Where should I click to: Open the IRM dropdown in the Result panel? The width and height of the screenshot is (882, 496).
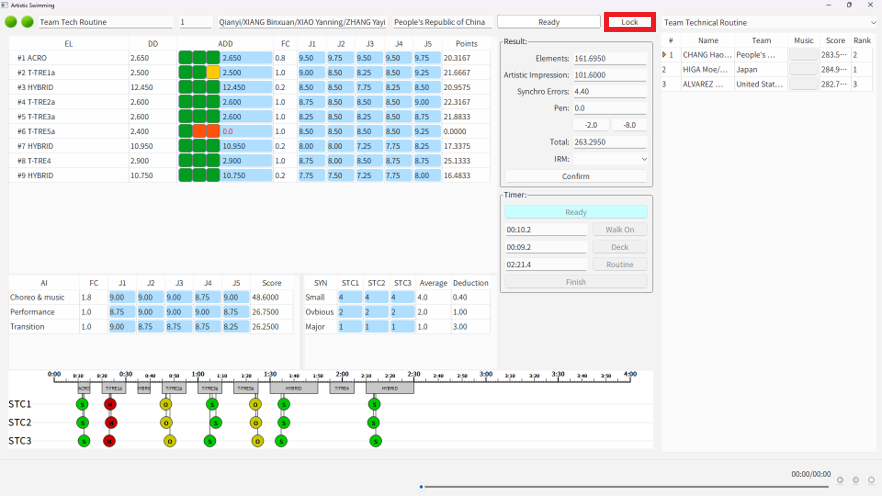click(610, 159)
